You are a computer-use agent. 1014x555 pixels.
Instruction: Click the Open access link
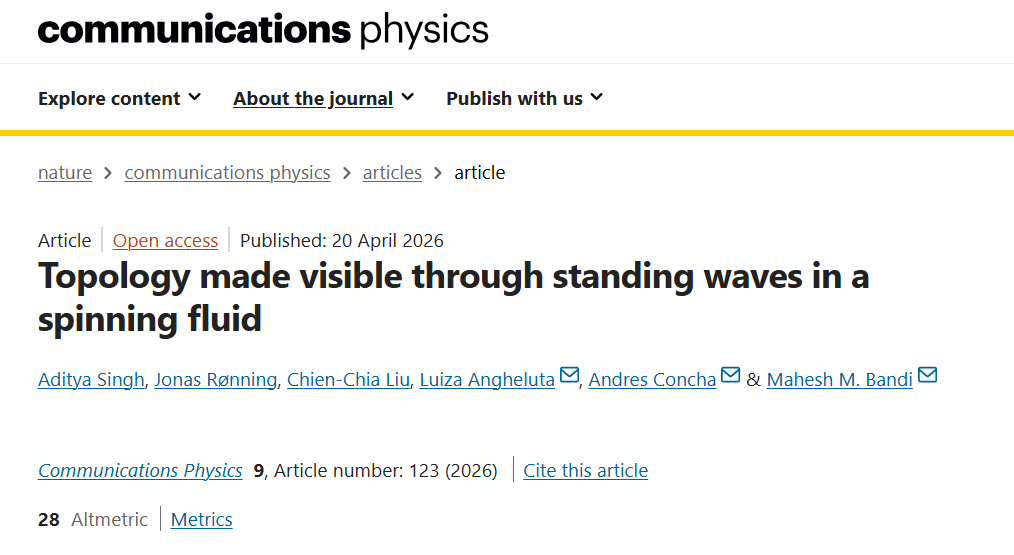point(165,240)
